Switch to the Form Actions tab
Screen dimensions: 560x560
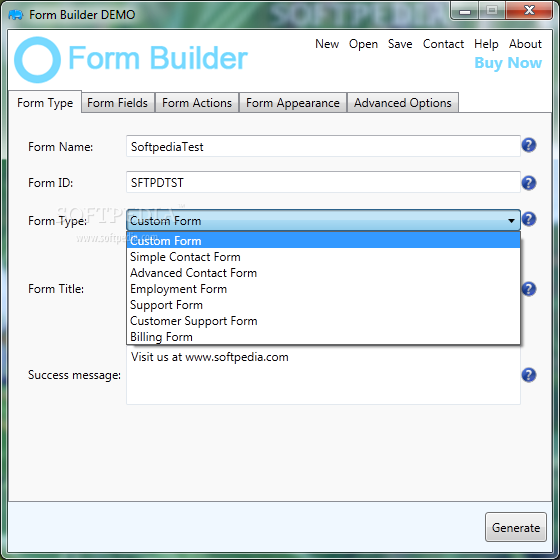197,103
